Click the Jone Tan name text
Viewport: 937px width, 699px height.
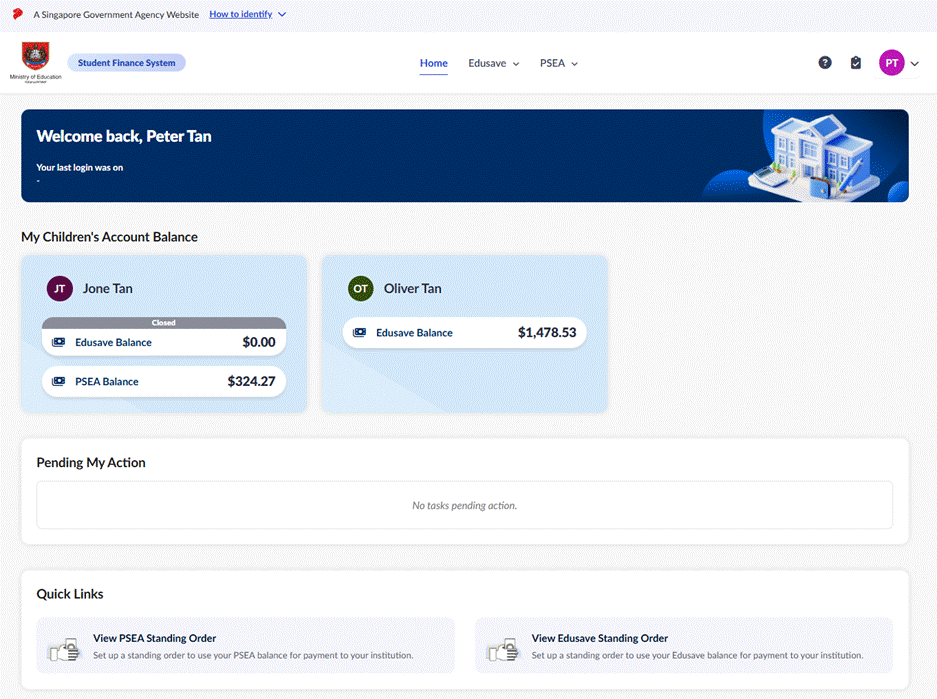pyautogui.click(x=108, y=289)
